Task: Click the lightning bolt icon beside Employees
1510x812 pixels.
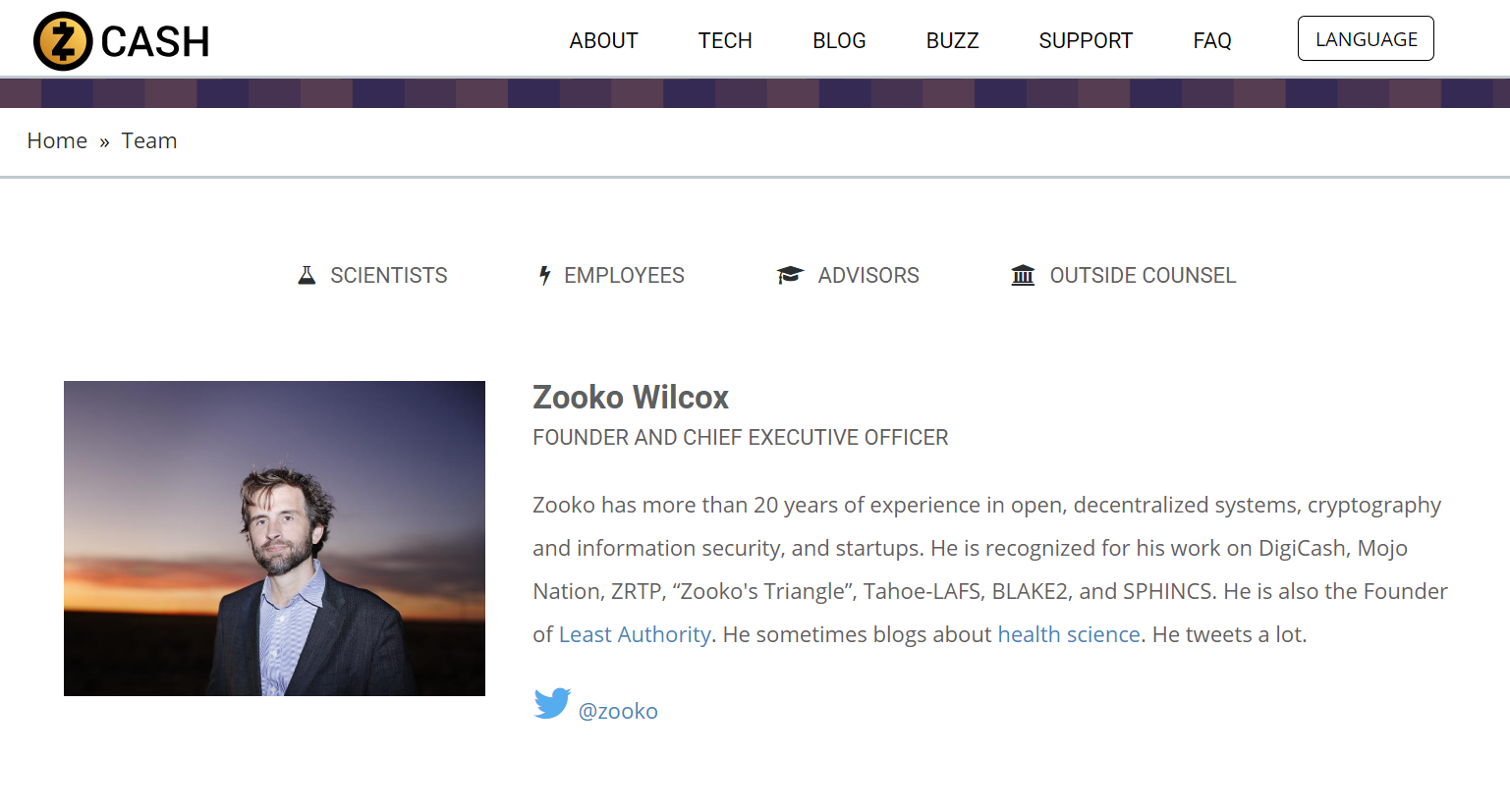Action: [x=544, y=275]
